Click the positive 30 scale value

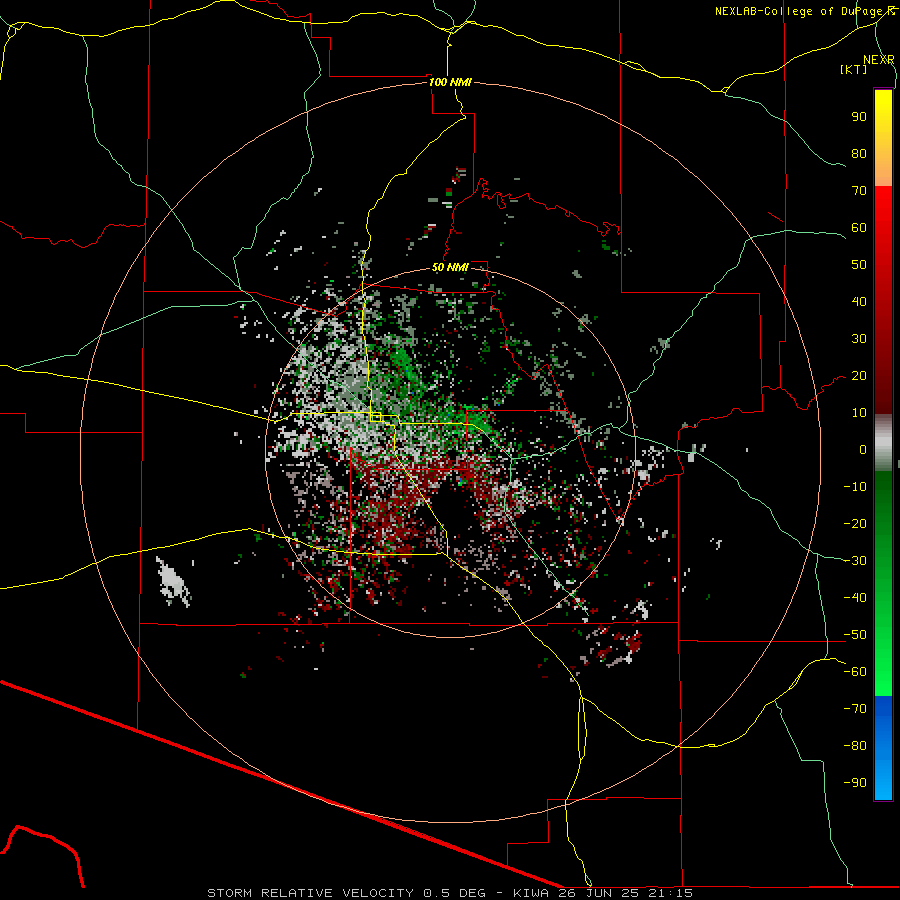859,339
